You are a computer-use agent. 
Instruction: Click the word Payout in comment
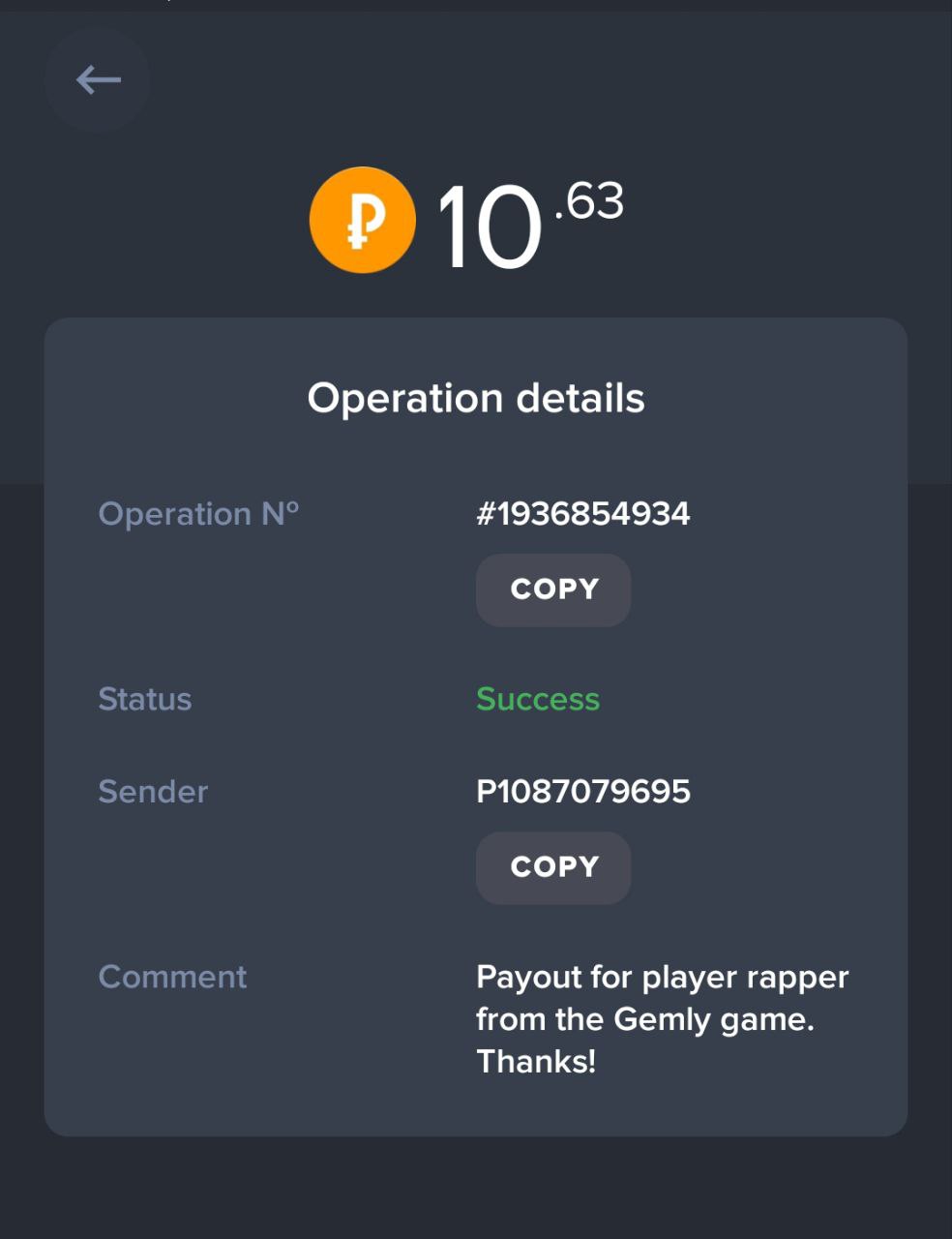[528, 978]
